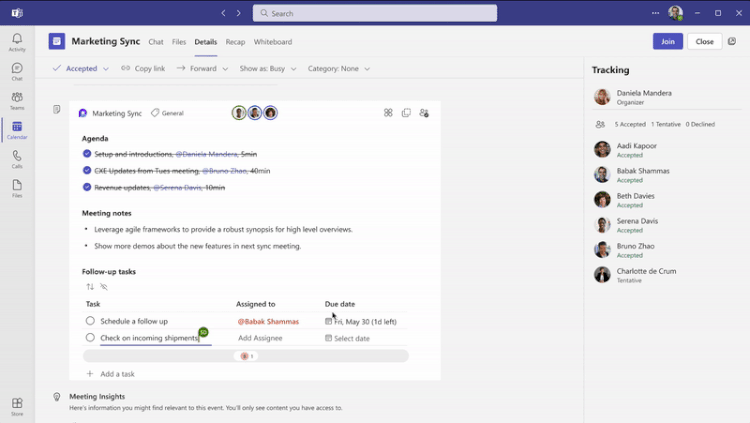The image size is (750, 423).
Task: Open the Whiteboard tab
Action: click(273, 42)
